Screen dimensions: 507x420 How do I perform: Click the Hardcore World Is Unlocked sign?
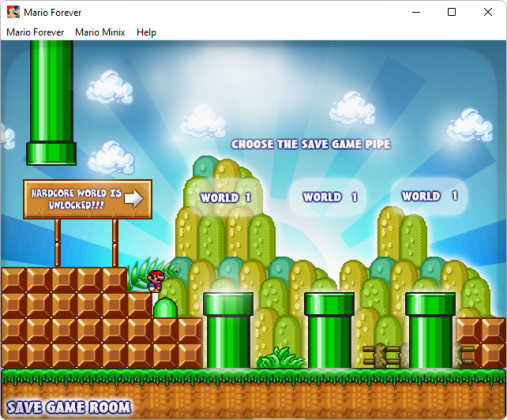88,199
